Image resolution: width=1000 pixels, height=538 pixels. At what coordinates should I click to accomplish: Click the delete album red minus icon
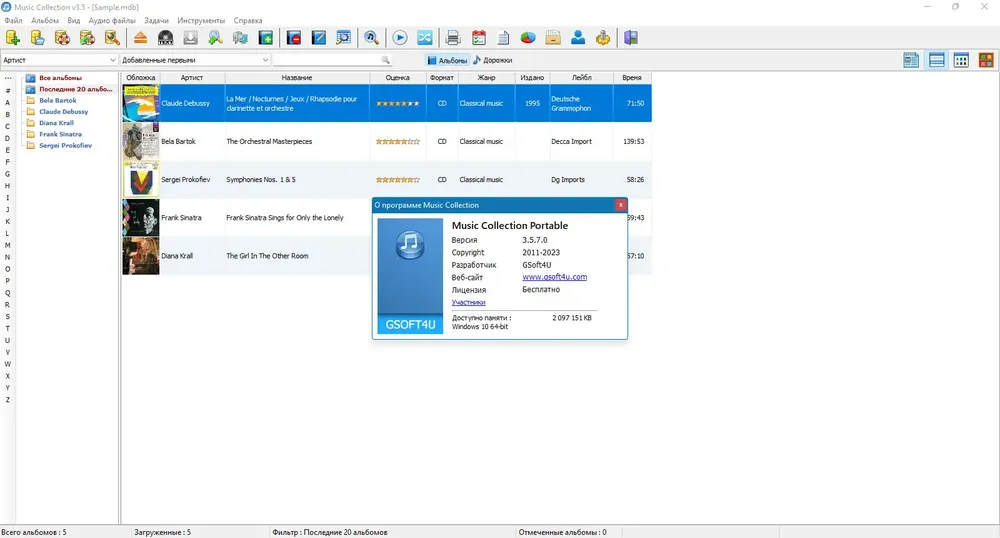point(293,38)
